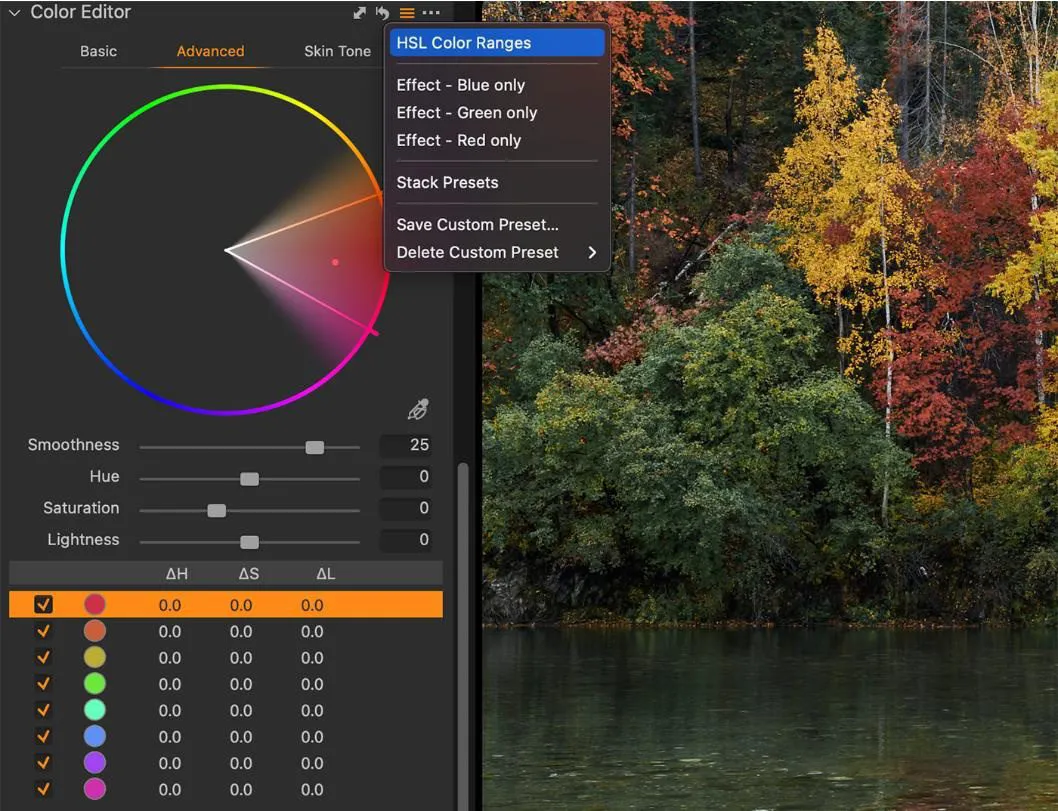Click the tool panel vertical scrollbar

[463, 634]
